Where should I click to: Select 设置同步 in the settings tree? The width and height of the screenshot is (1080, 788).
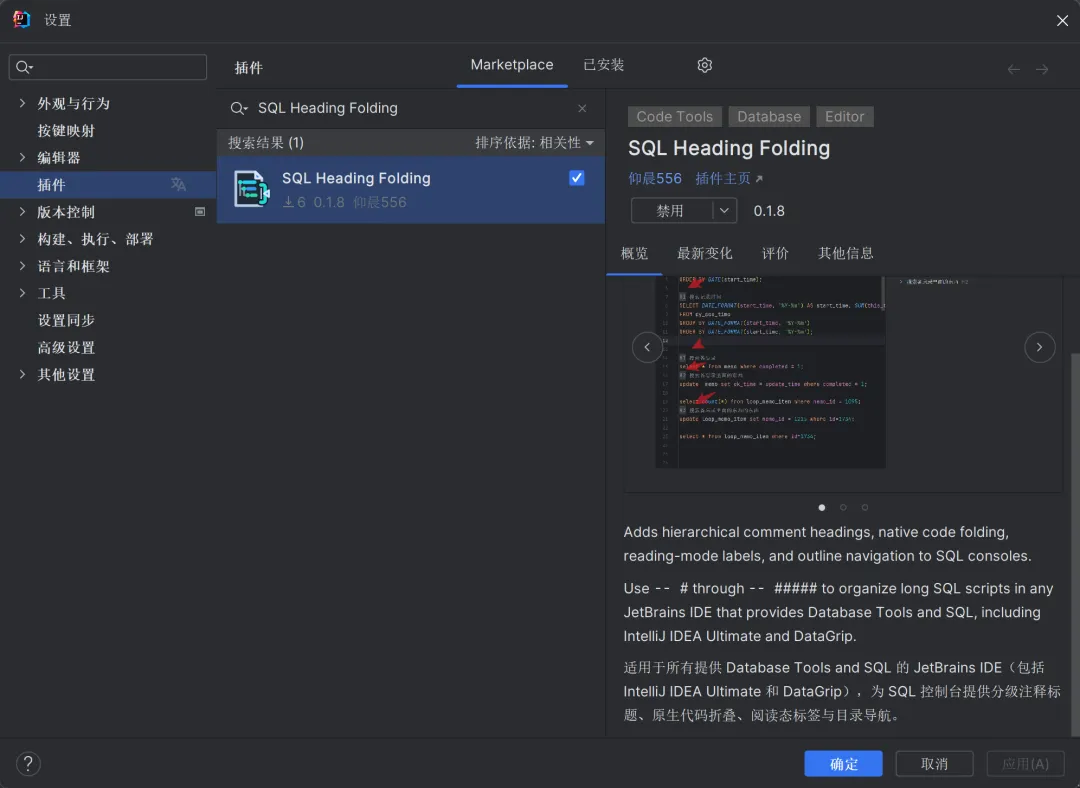click(x=66, y=320)
